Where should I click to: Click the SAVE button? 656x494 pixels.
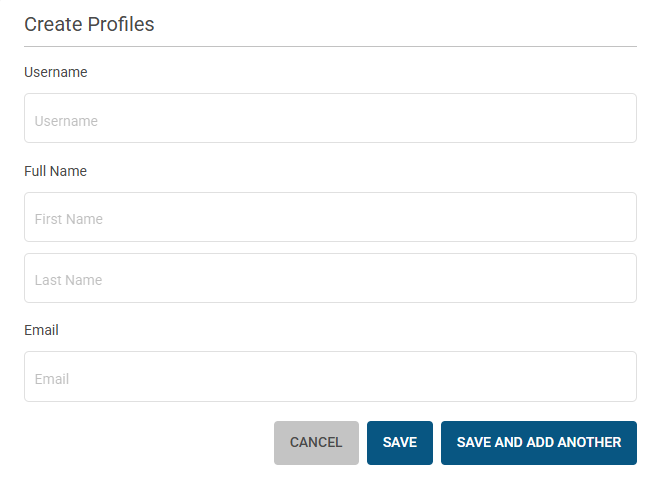tap(400, 443)
